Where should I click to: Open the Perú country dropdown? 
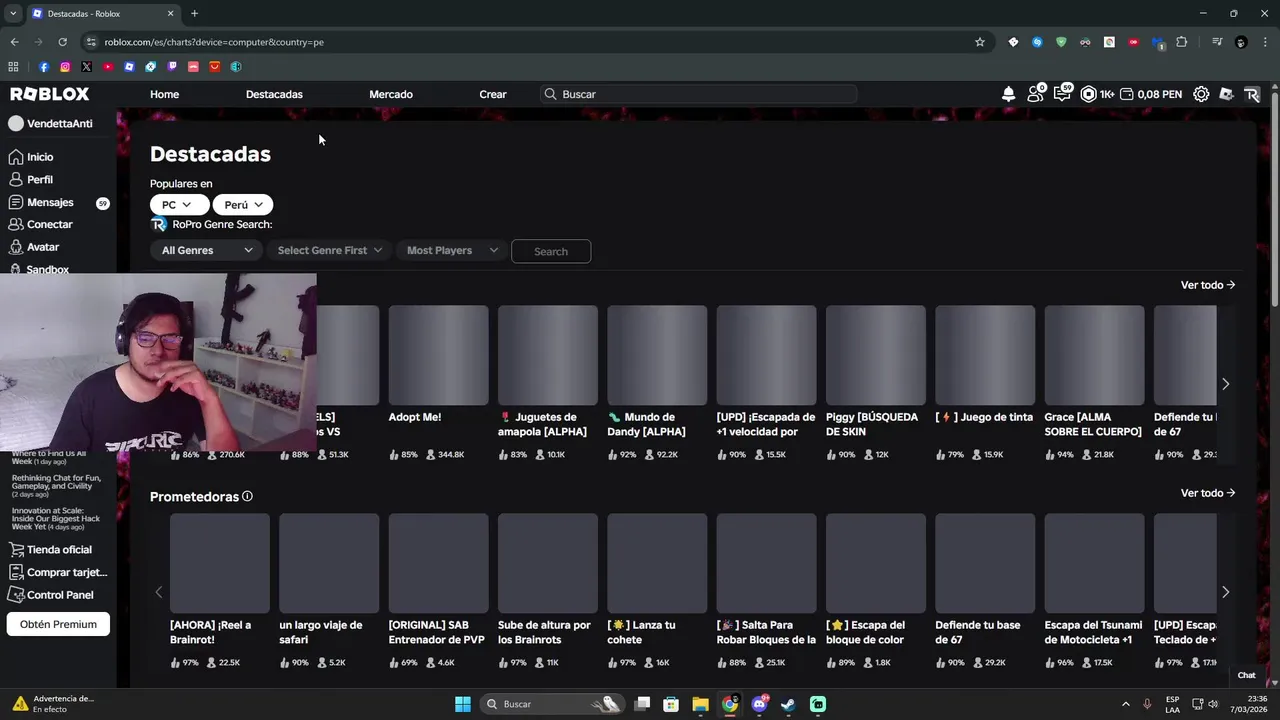242,204
